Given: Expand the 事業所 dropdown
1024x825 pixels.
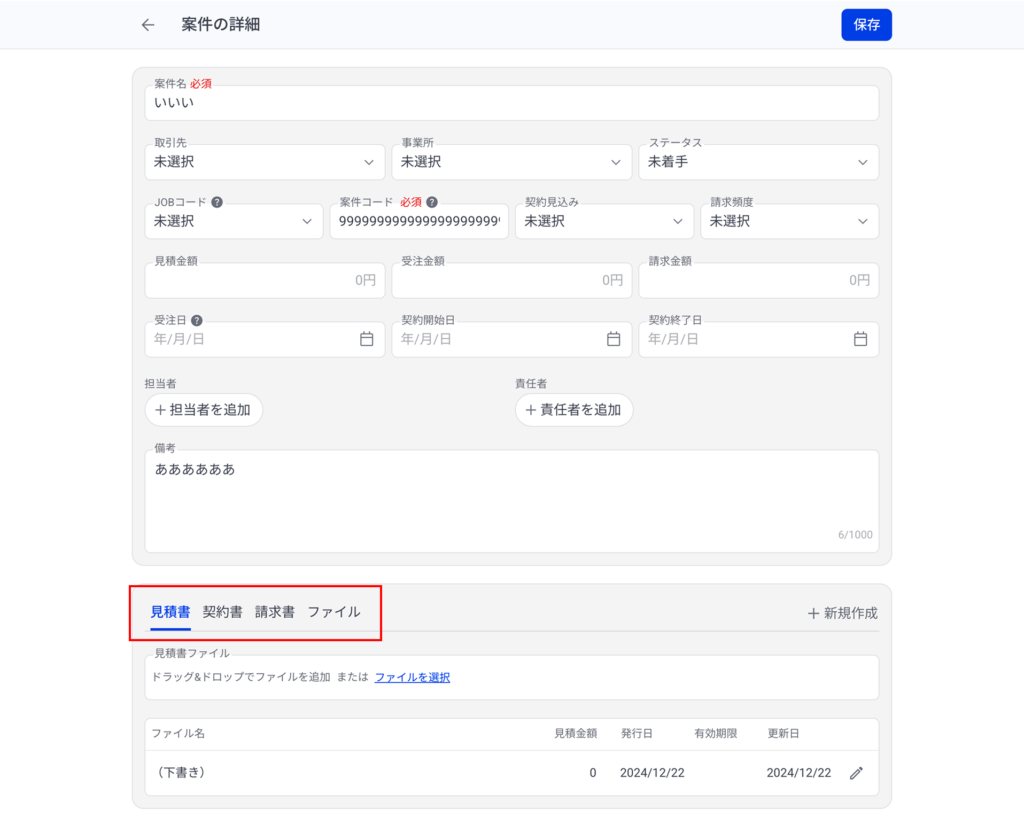Looking at the screenshot, I should 511,162.
